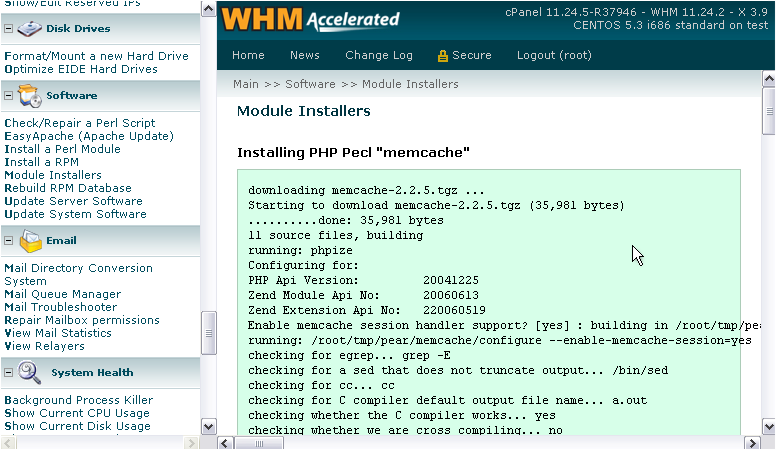Click the Email envelope section icon
This screenshot has width=776, height=450.
(x=31, y=241)
